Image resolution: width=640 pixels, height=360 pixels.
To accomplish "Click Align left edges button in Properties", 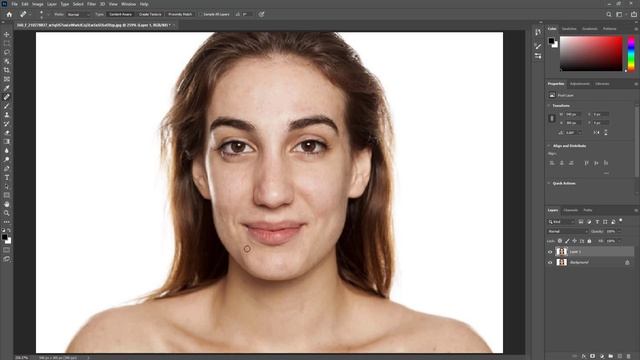I will [x=552, y=163].
